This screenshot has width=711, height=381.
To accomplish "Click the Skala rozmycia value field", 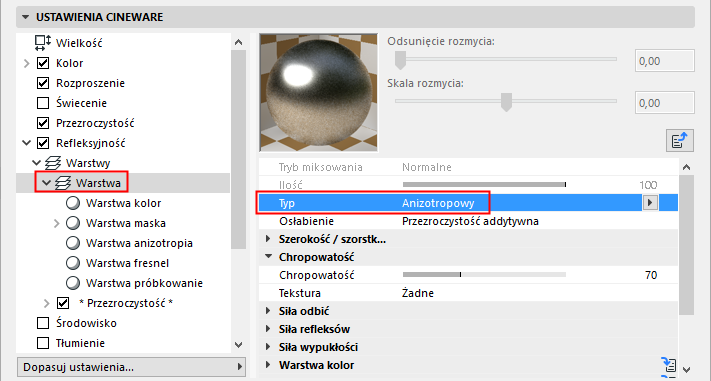I will 664,103.
